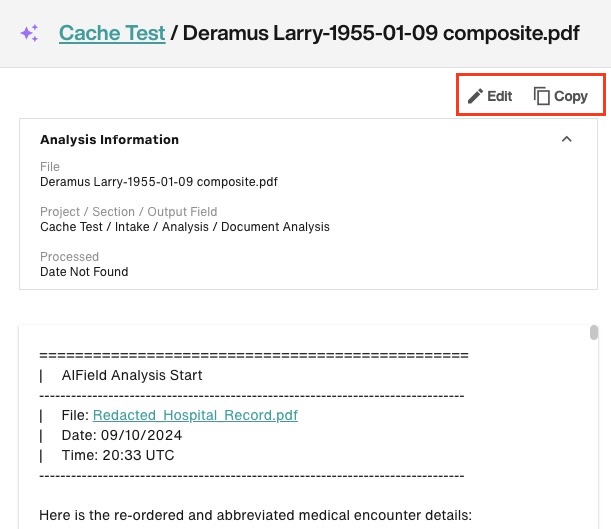
Task: Click the re-ordered medical encounter details sentence
Action: click(255, 515)
